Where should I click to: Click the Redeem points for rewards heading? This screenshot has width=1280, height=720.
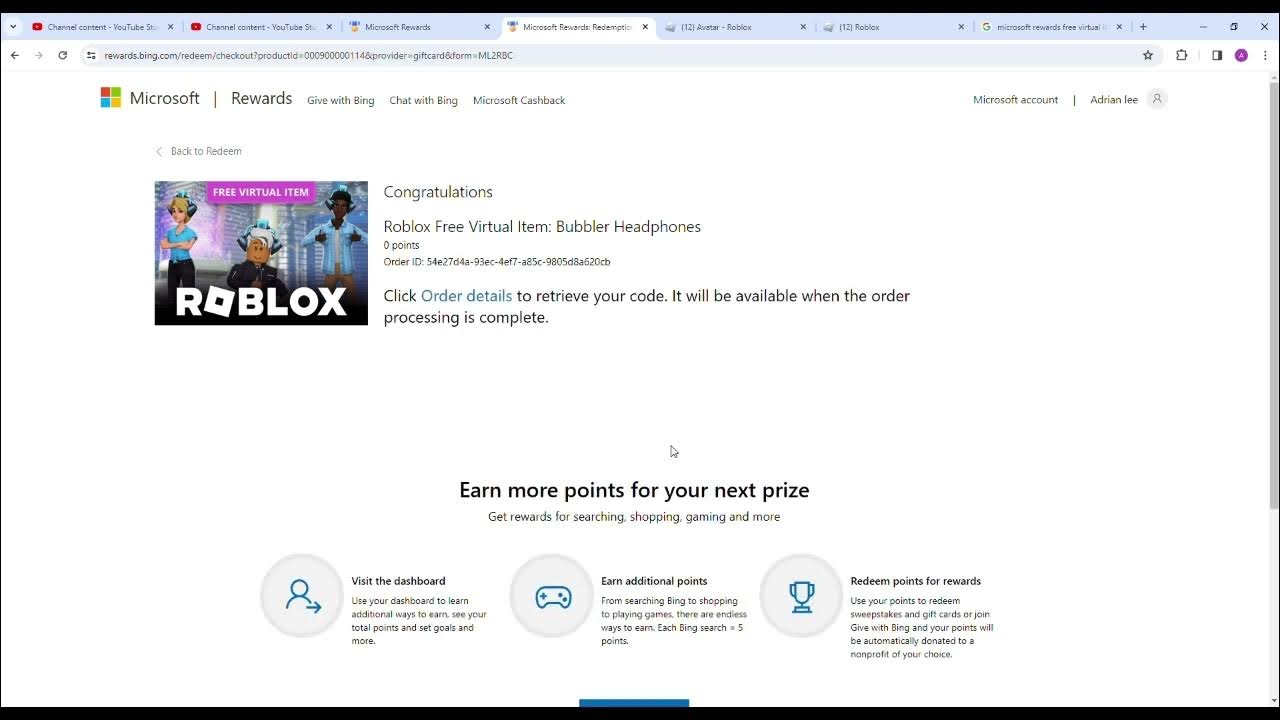click(x=915, y=581)
